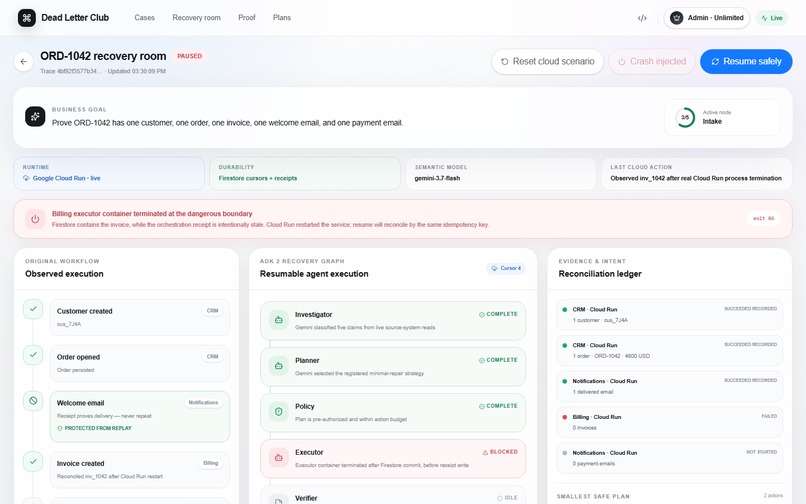Click the power icon in red alert banner
Screen dimensions: 806x504
(35, 219)
